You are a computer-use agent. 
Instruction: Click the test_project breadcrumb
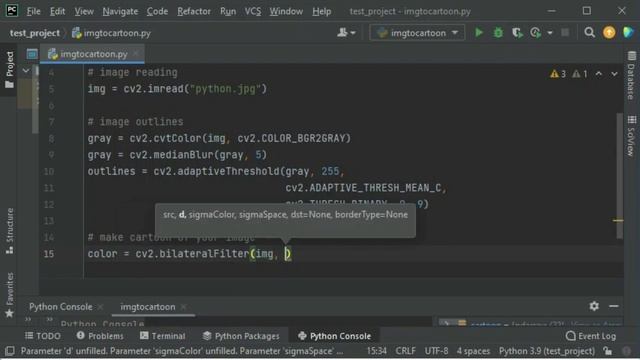tap(35, 33)
